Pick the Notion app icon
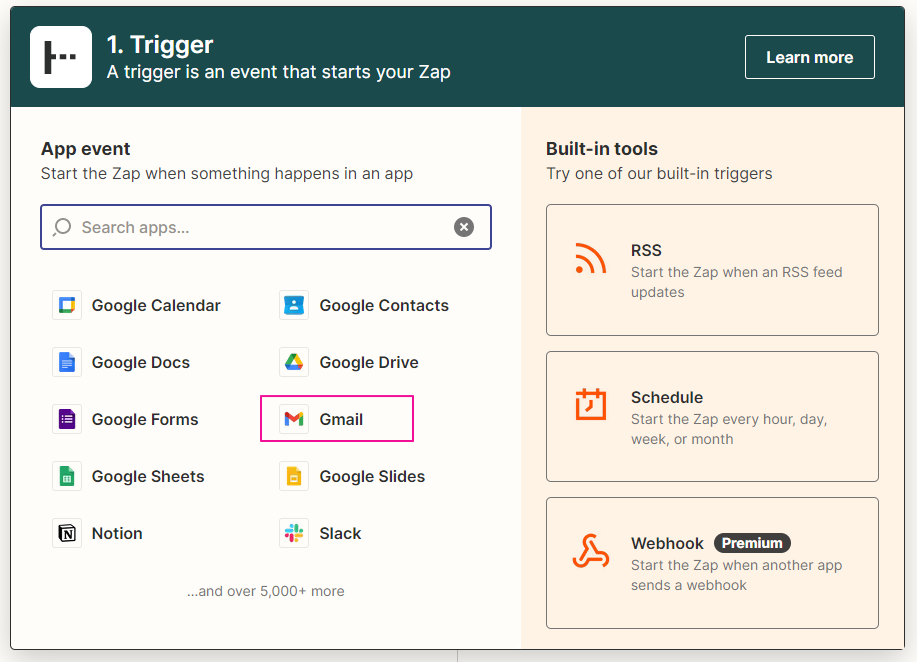This screenshot has height=662, width=917. point(67,534)
